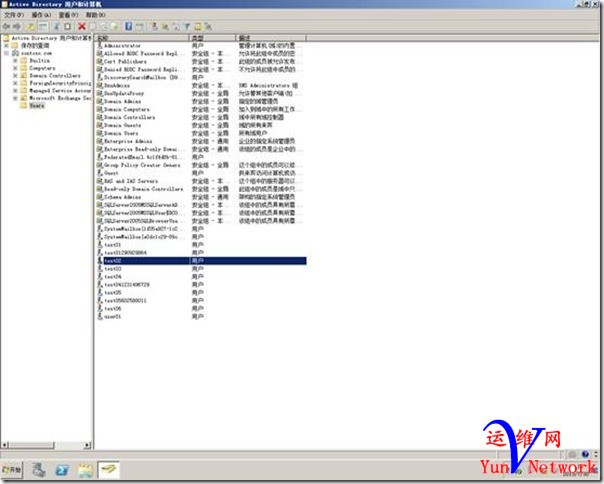Click the Show/Hide console tree icon

pyautogui.click(x=43, y=27)
